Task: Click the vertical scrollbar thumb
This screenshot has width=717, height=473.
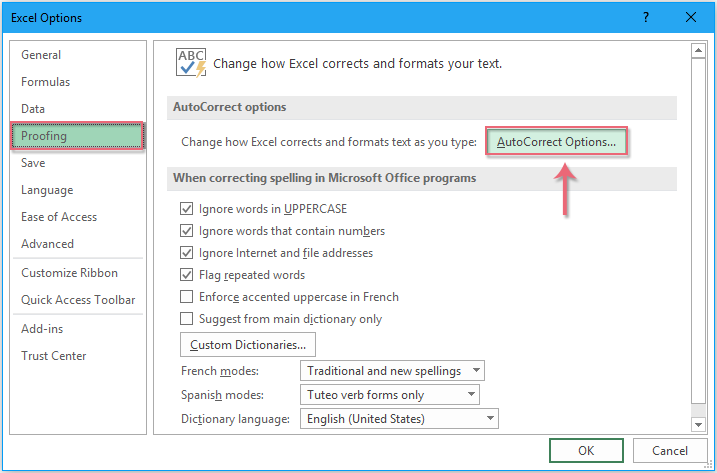Action: 698,231
